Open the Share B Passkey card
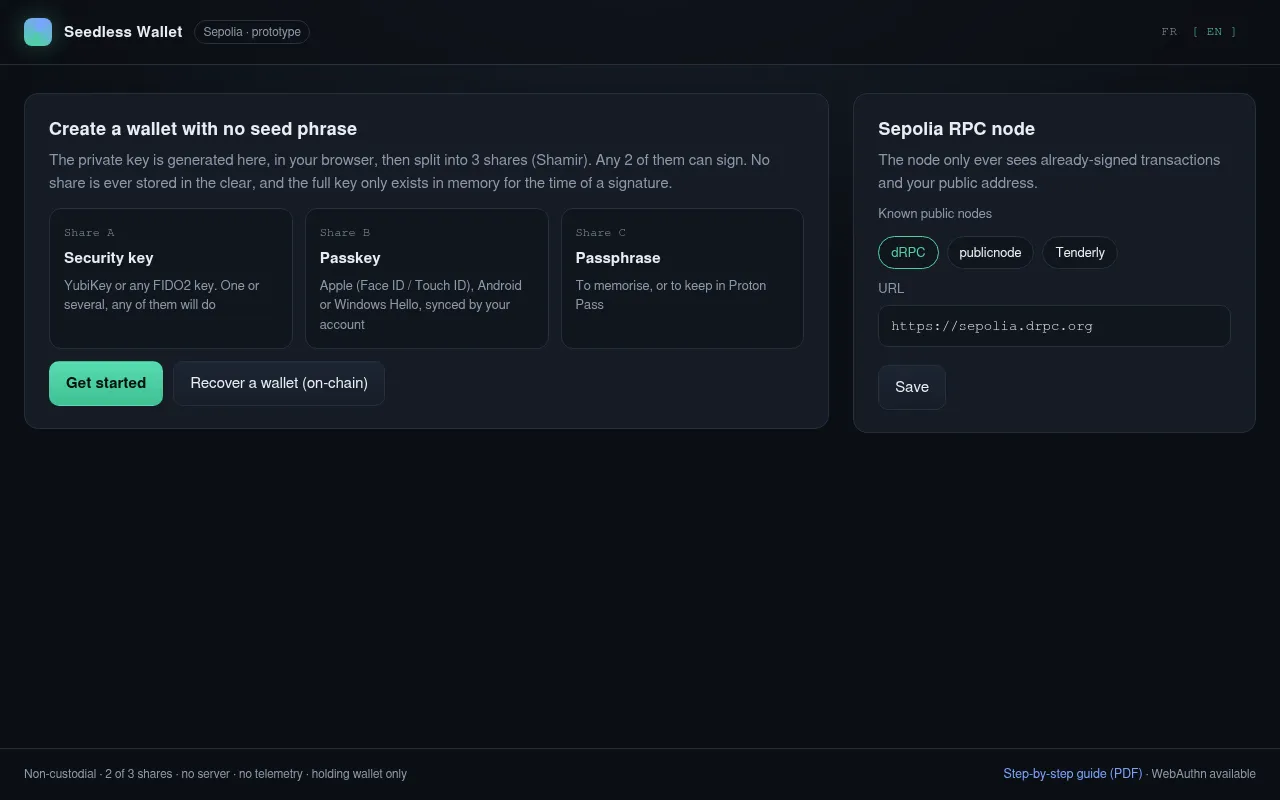 [x=427, y=278]
